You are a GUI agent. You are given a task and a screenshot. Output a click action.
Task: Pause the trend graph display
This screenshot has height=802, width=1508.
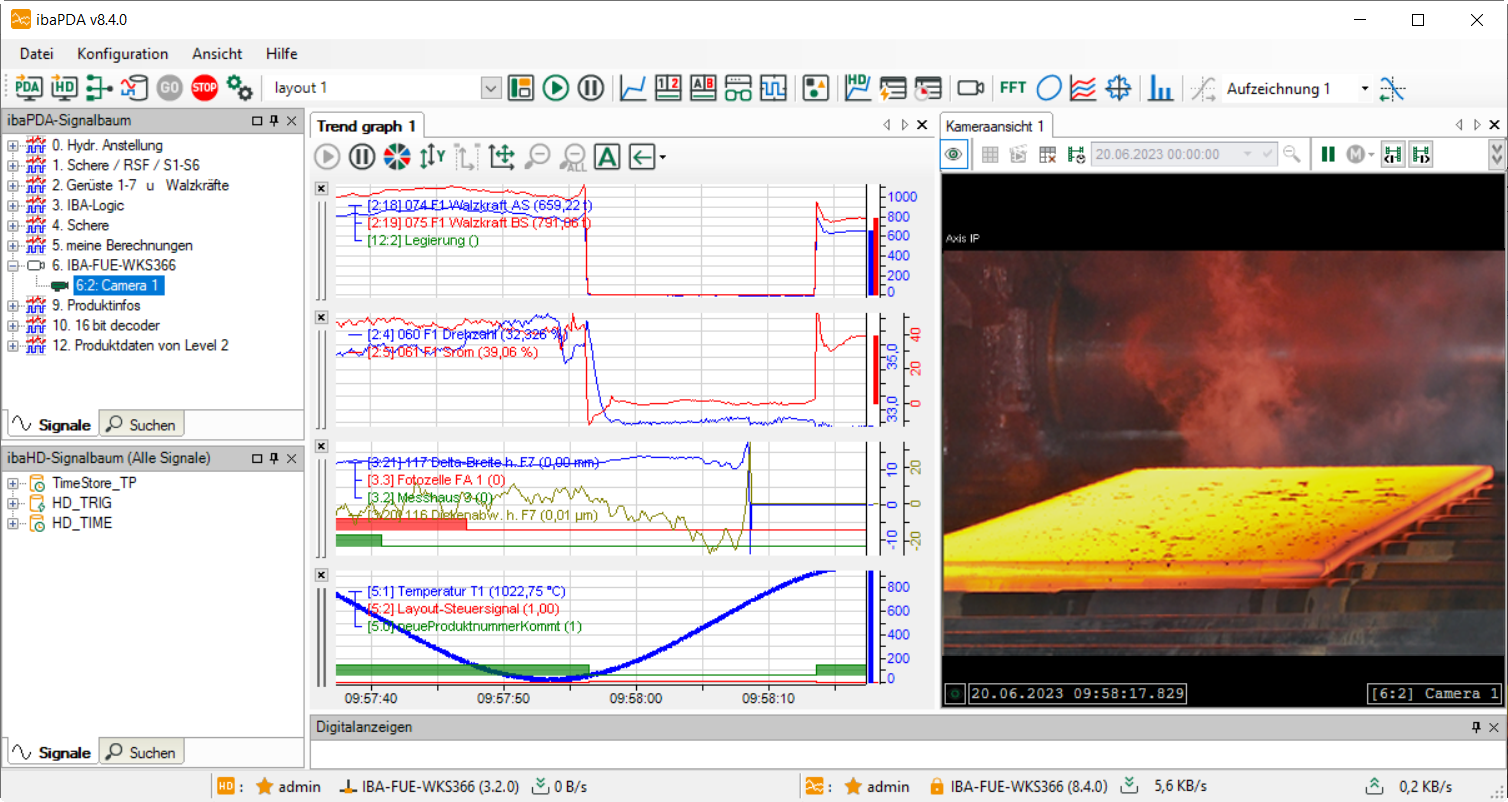[361, 156]
